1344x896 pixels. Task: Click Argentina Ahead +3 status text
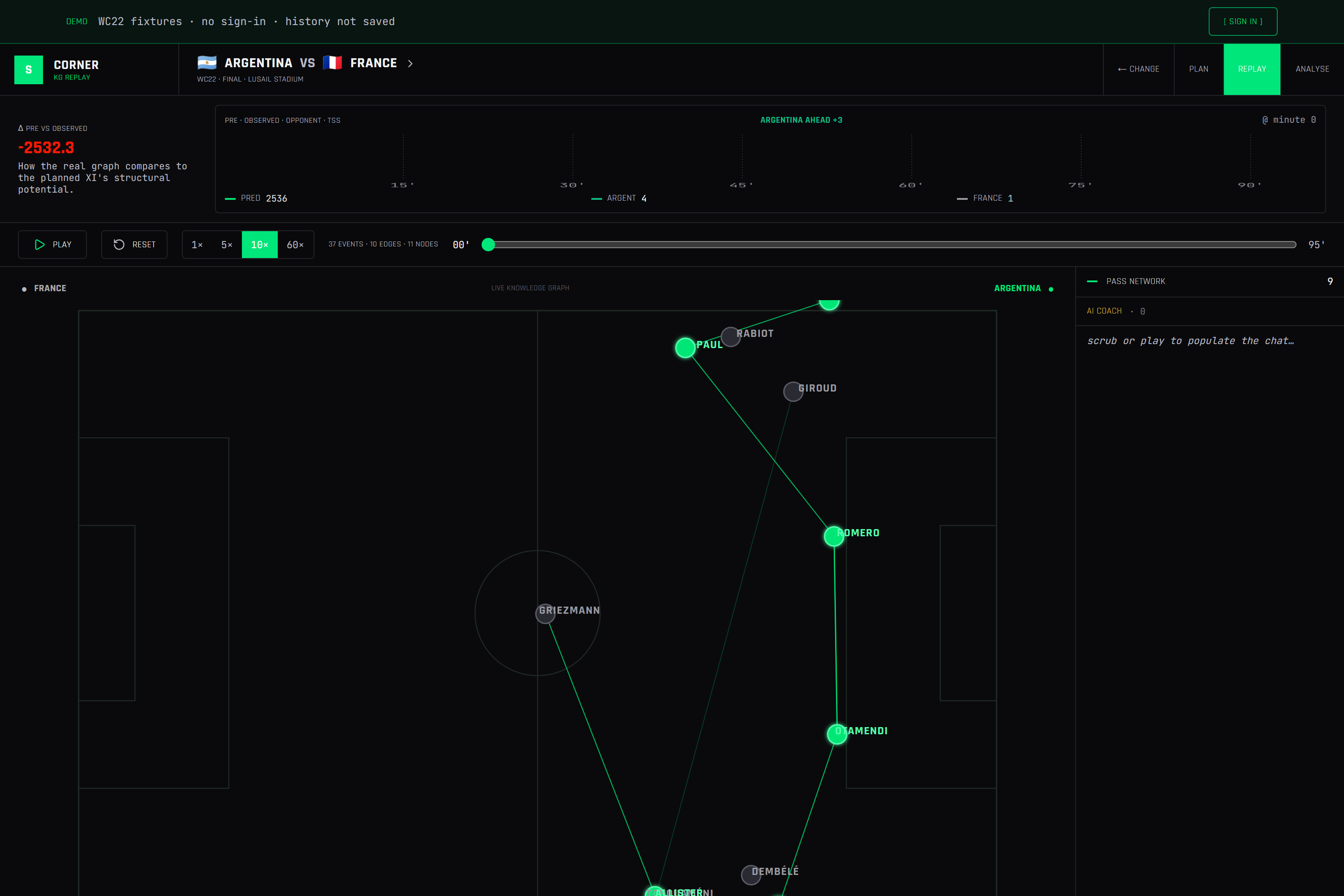(x=801, y=120)
